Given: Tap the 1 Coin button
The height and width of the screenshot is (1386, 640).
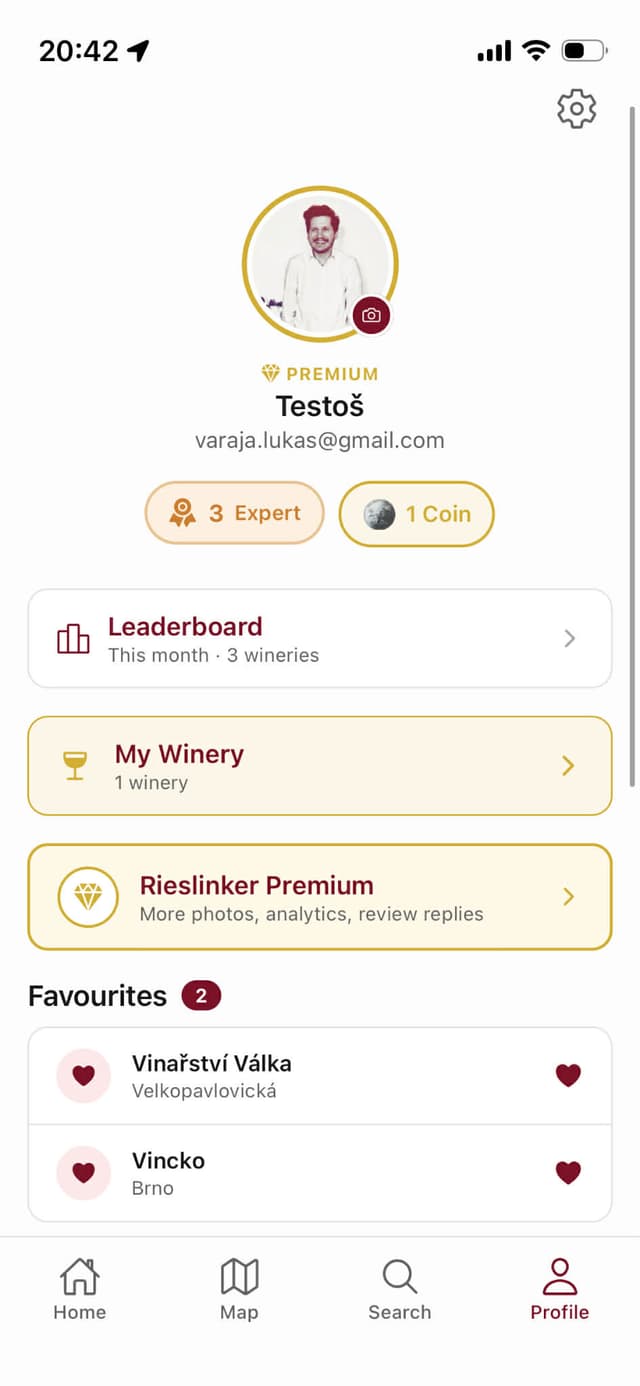Looking at the screenshot, I should pos(418,514).
